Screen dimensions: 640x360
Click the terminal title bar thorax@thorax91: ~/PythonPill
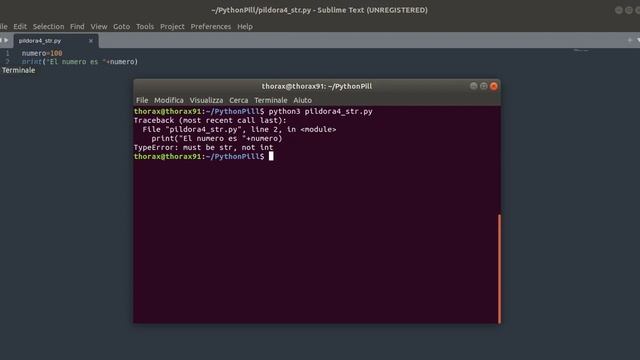[x=317, y=86]
